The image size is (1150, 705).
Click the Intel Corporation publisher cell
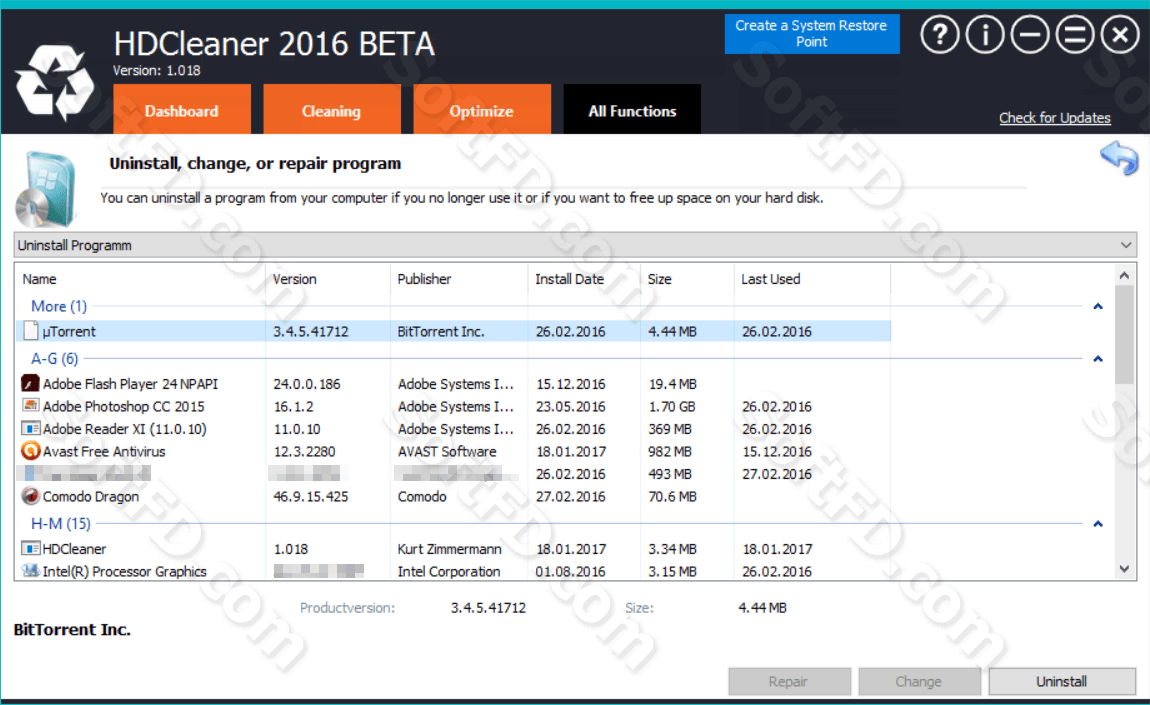pos(449,571)
